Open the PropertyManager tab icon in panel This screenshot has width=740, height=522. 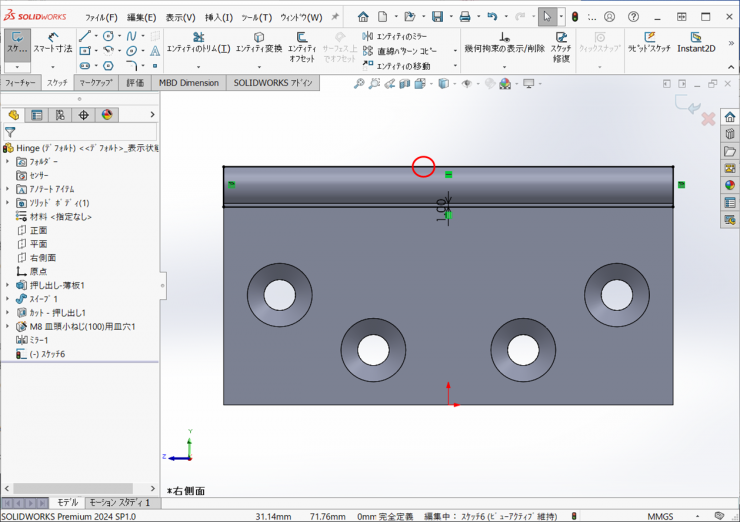pos(37,115)
